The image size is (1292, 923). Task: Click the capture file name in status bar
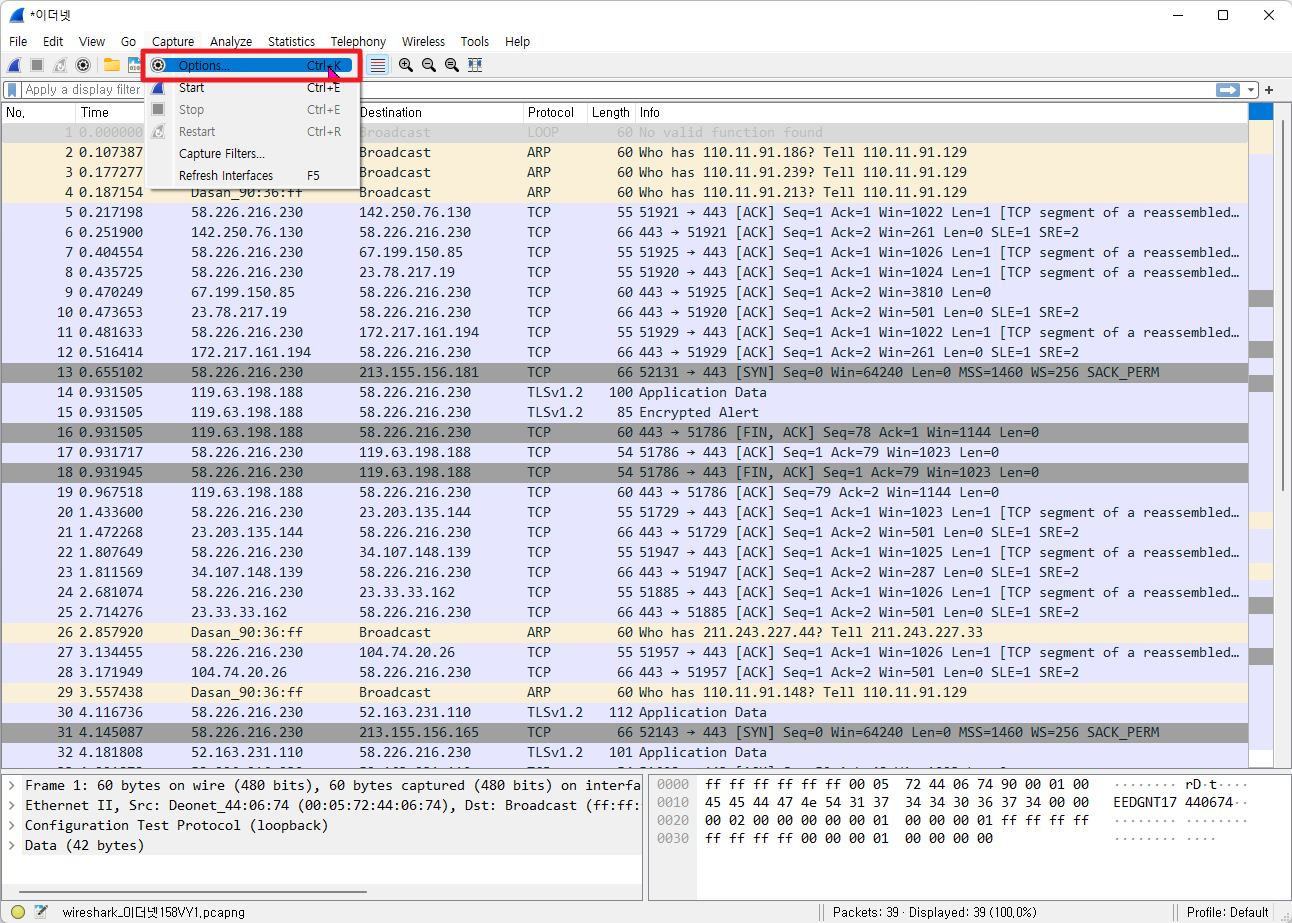(154, 912)
